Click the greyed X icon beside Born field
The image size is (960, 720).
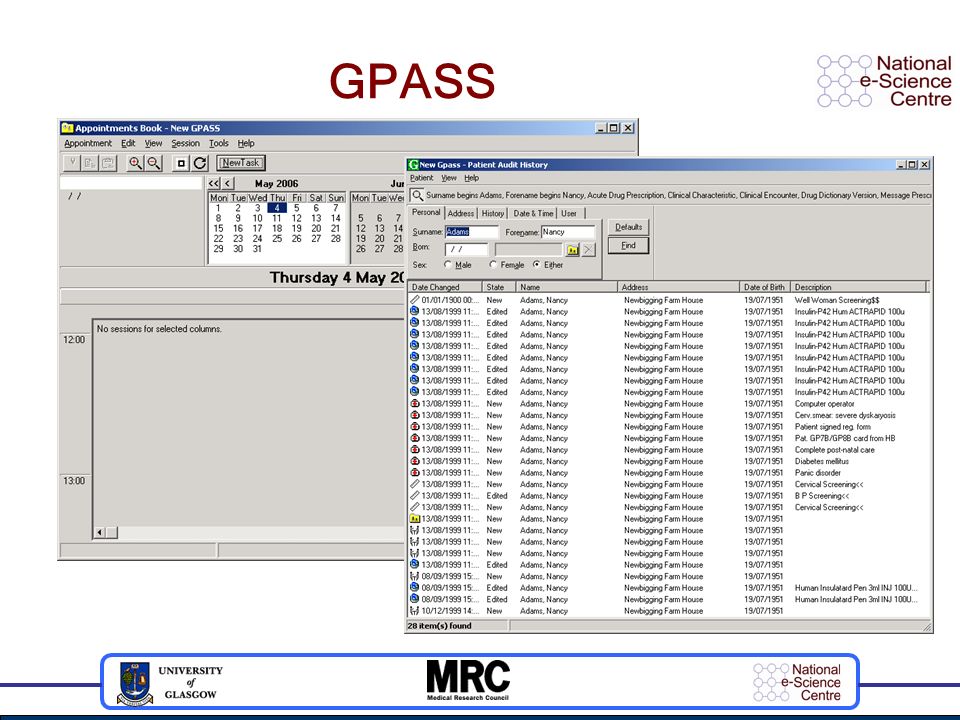[x=588, y=250]
